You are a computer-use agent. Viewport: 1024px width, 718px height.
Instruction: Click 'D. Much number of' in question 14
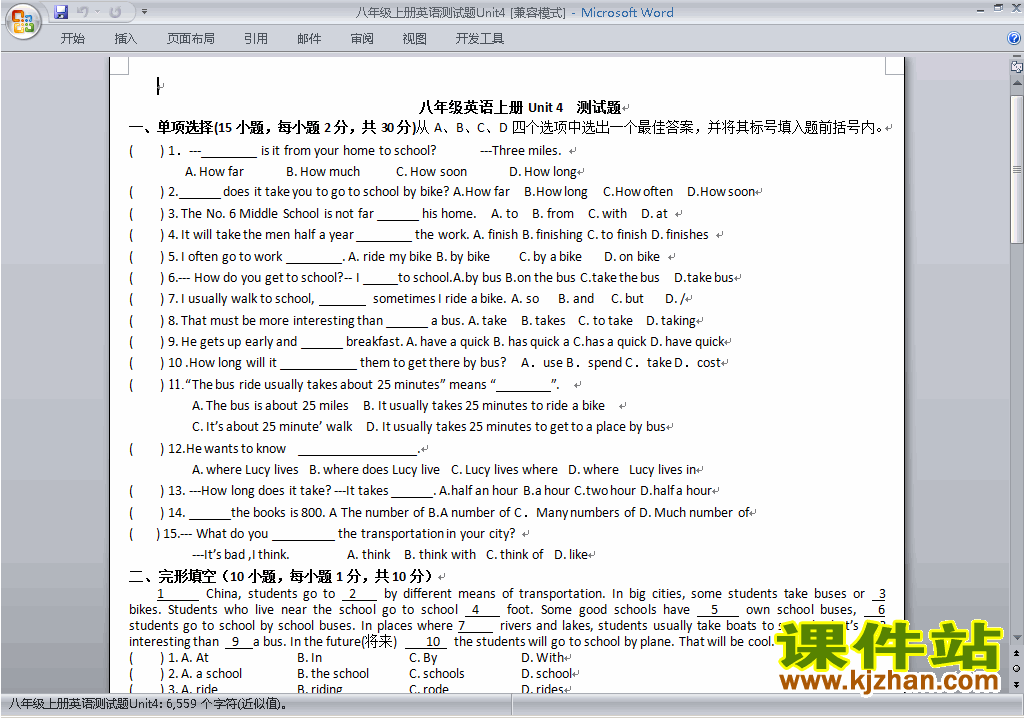[694, 512]
